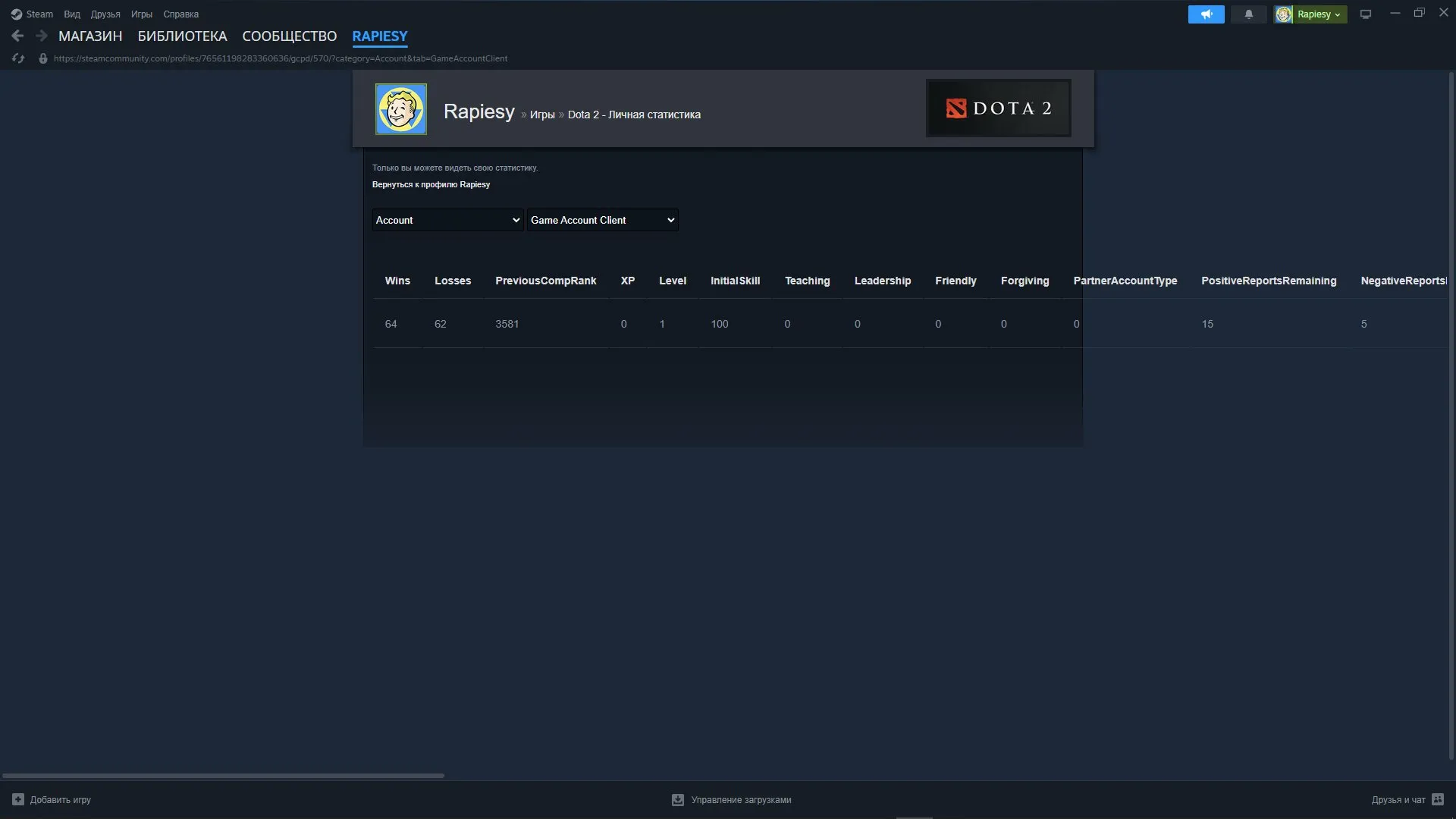
Task: Go to the БИБЛИОТЕКА tab
Action: pos(182,36)
